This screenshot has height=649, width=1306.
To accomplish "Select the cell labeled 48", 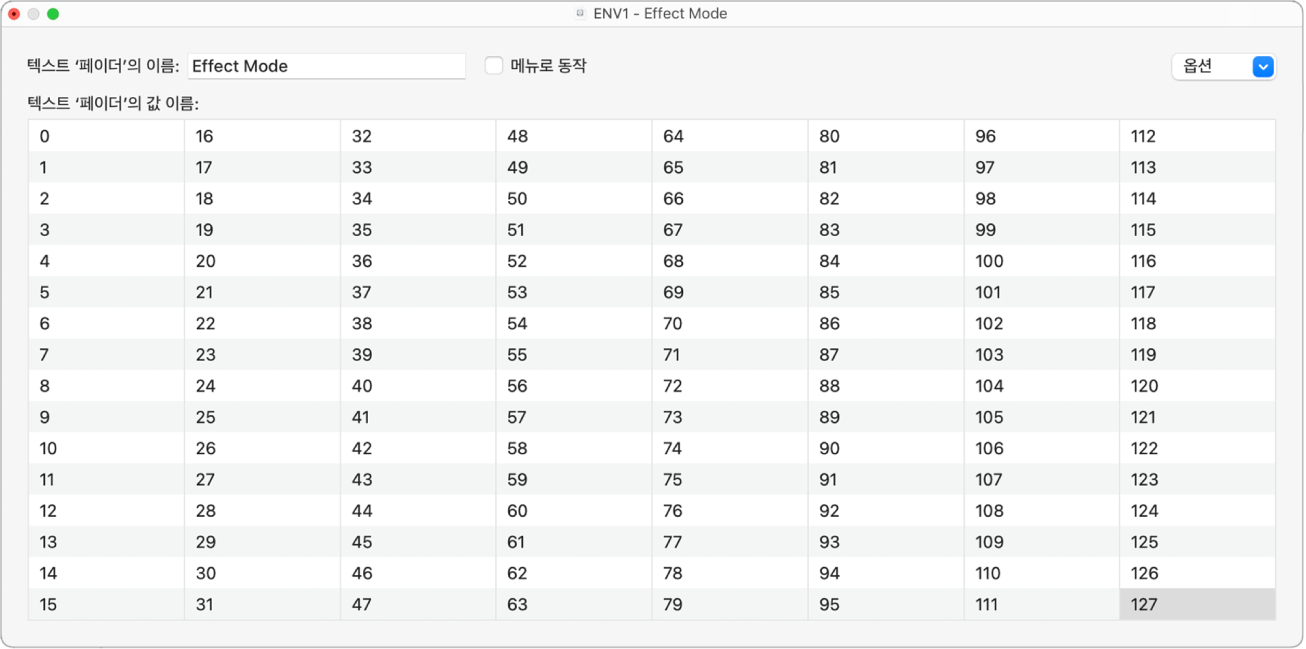I will click(573, 136).
